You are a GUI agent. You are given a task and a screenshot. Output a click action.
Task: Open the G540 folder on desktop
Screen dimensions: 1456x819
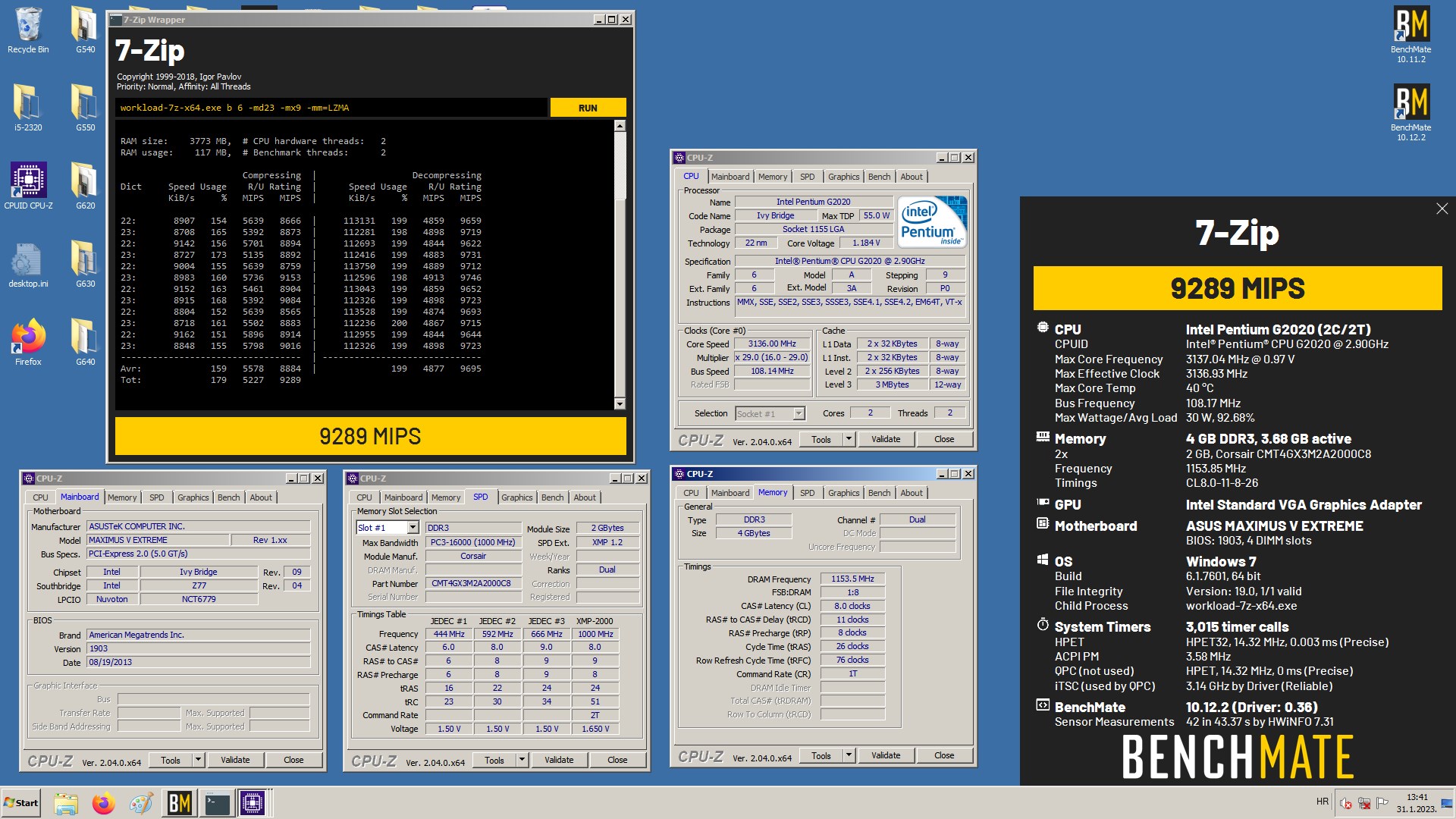coord(85,30)
